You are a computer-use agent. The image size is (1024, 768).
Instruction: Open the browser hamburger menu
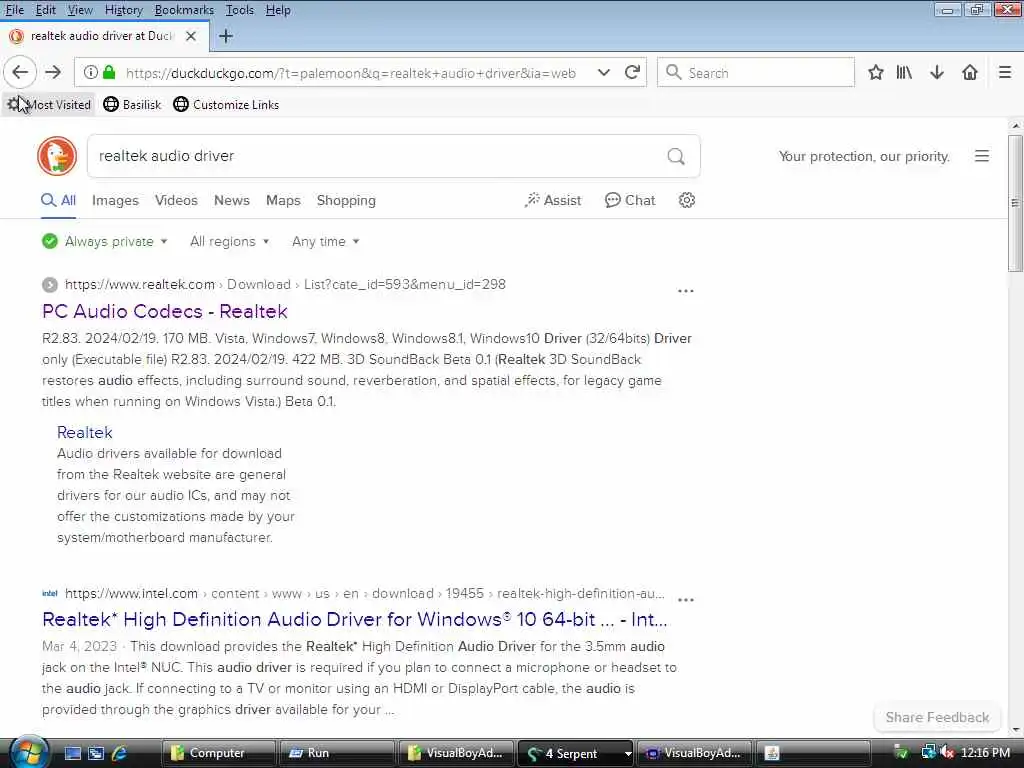(1004, 72)
